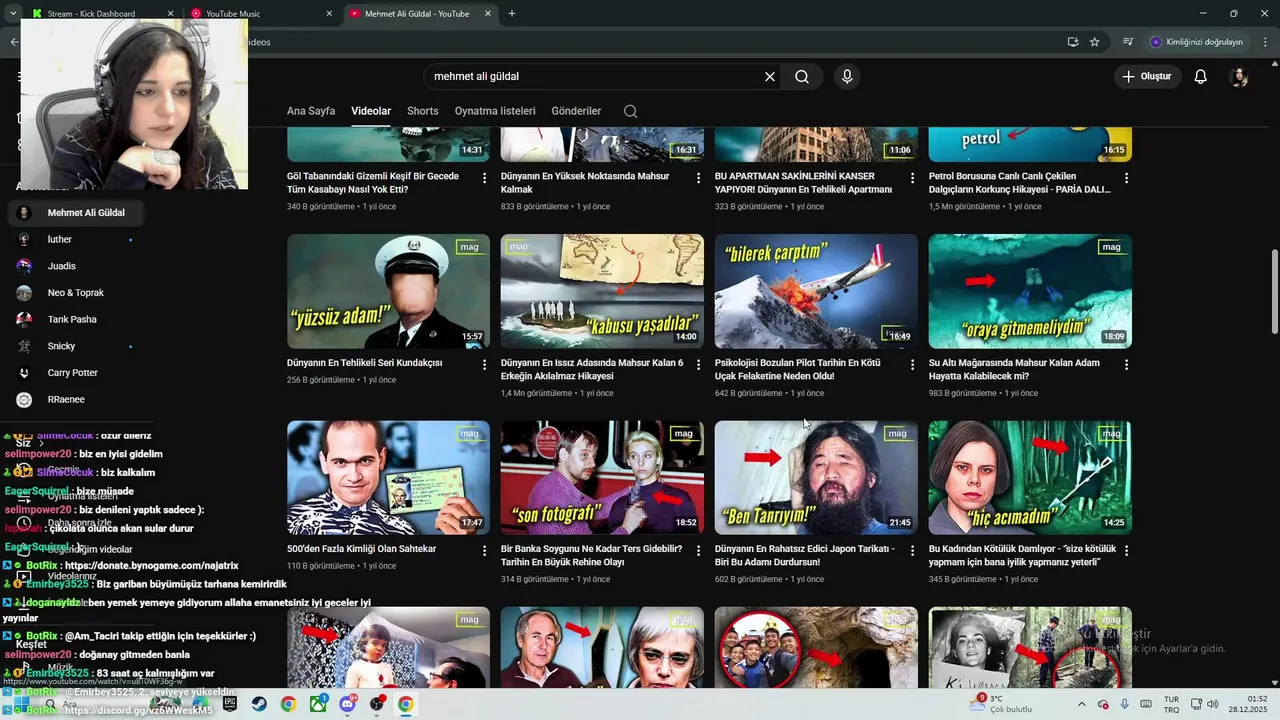Bookmark this page with the star icon
This screenshot has width=1280, height=720.
coord(1095,42)
